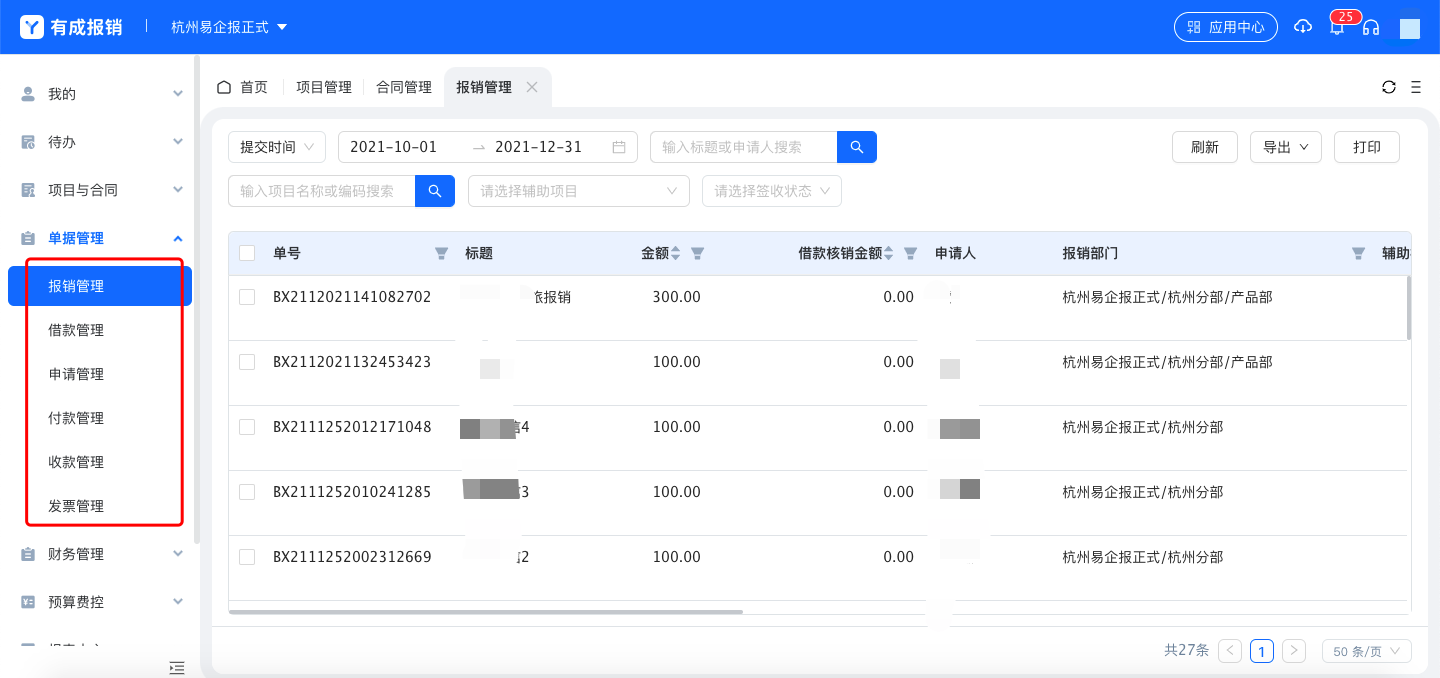The image size is (1440, 678).
Task: Open the 请选择辅助项目 dropdown
Action: coord(579,191)
